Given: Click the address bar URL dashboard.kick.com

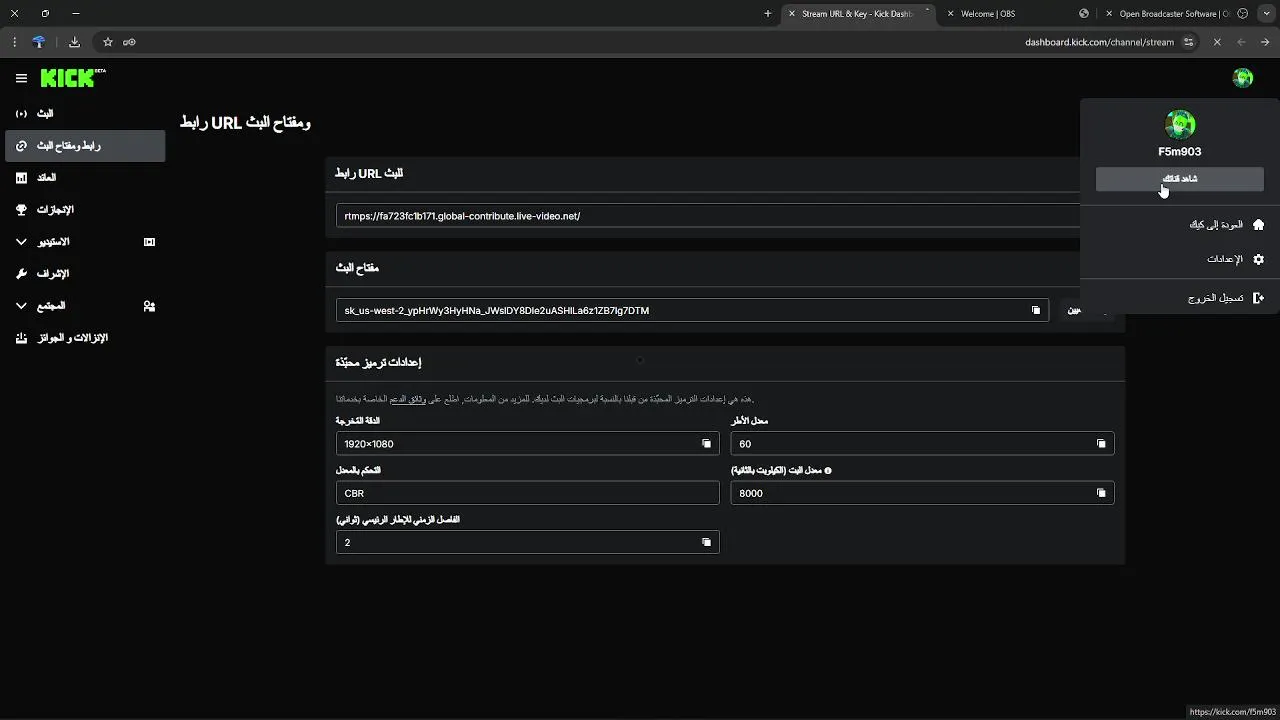Looking at the screenshot, I should 1099,42.
